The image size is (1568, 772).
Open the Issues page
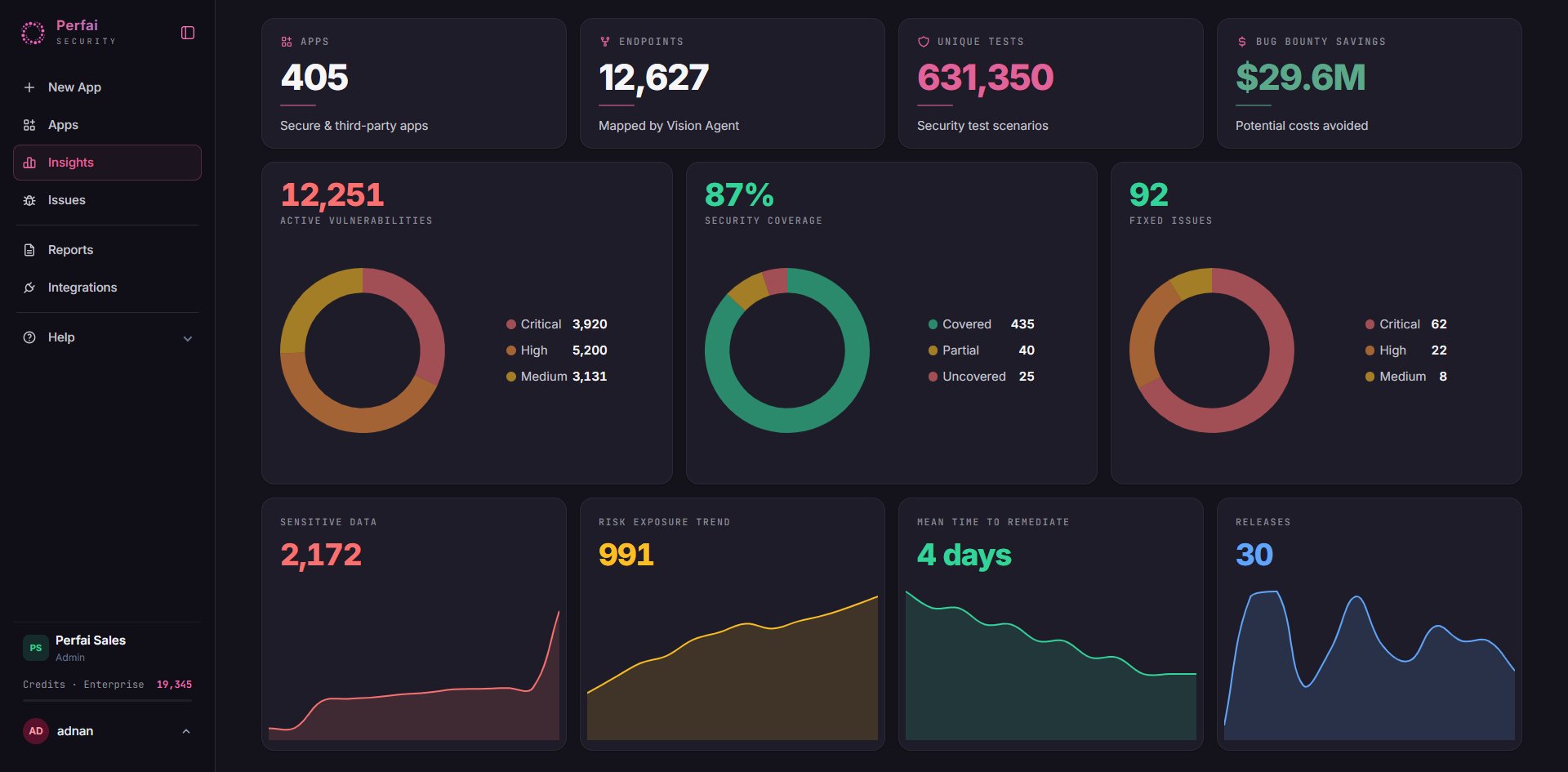click(x=107, y=200)
